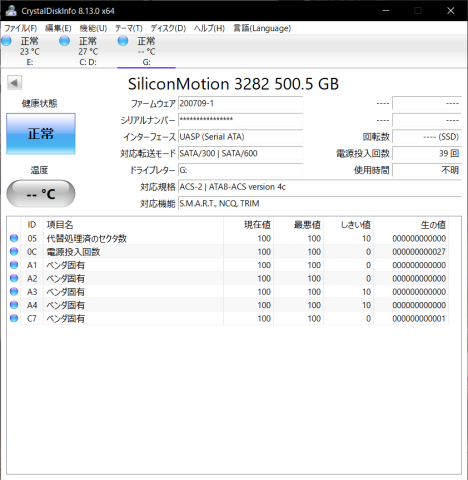
Task: Open the ヘルプ(H) menu
Action: point(209,28)
